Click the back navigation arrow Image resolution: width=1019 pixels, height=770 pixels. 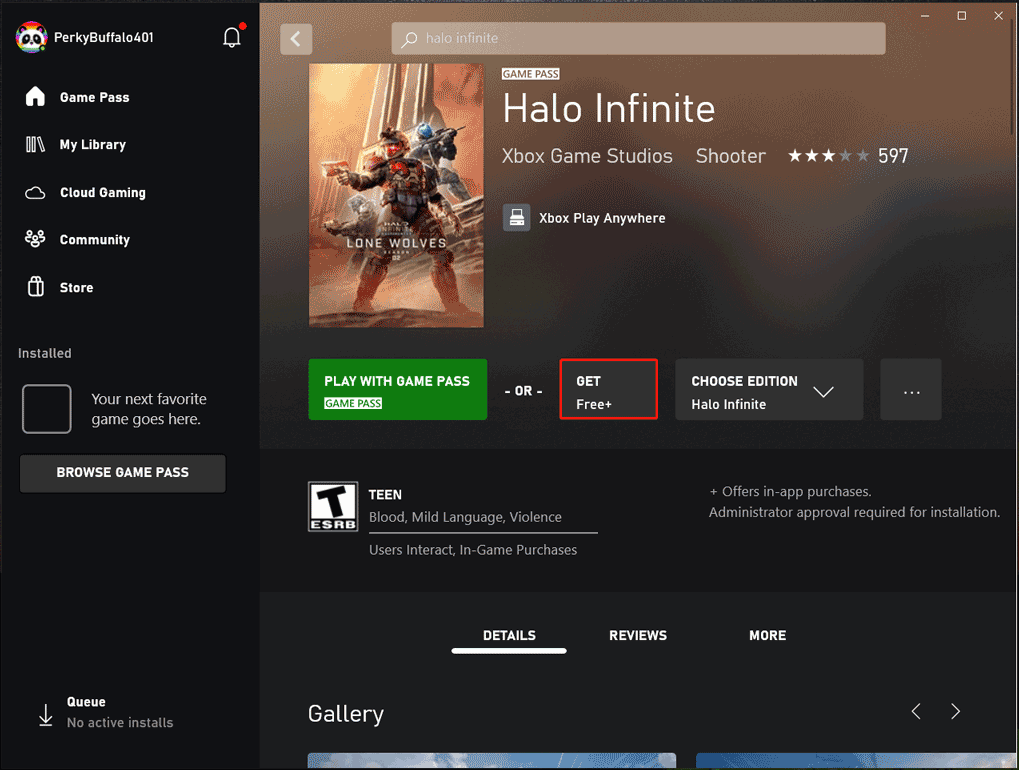pyautogui.click(x=296, y=38)
